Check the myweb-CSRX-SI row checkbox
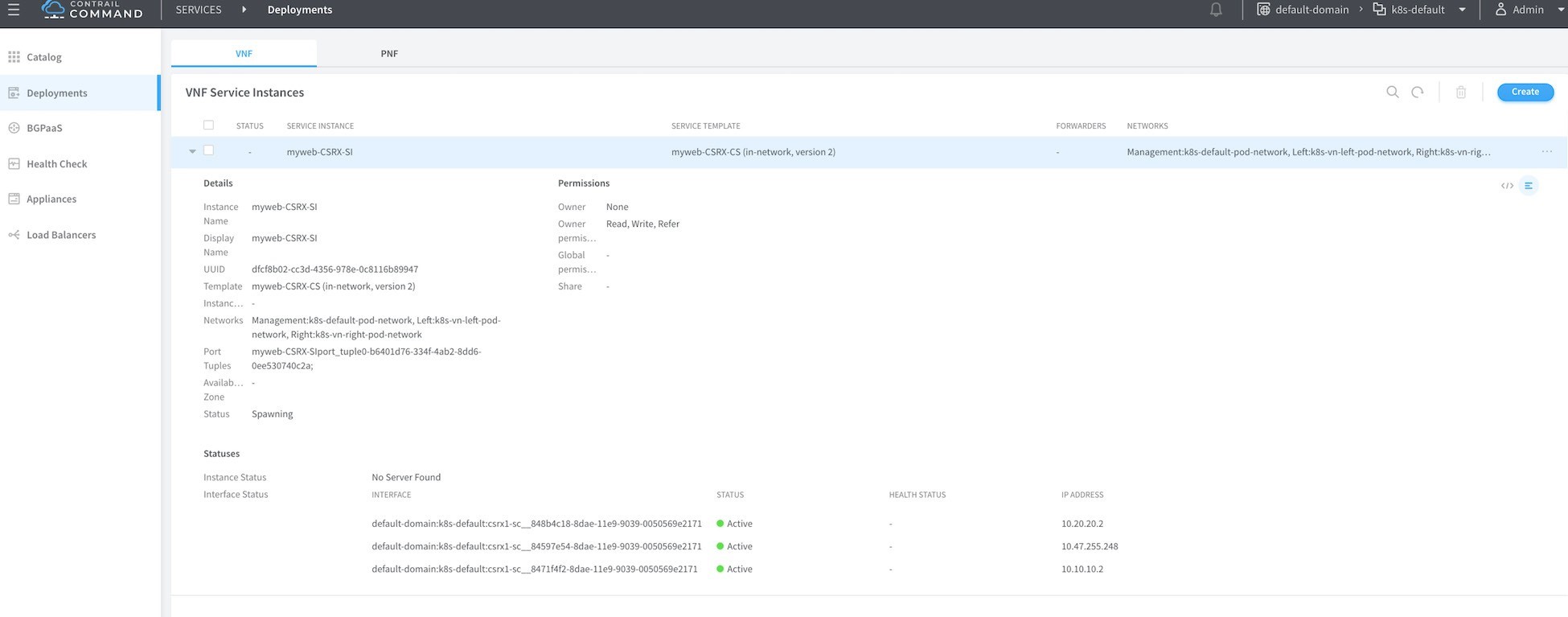 [208, 150]
